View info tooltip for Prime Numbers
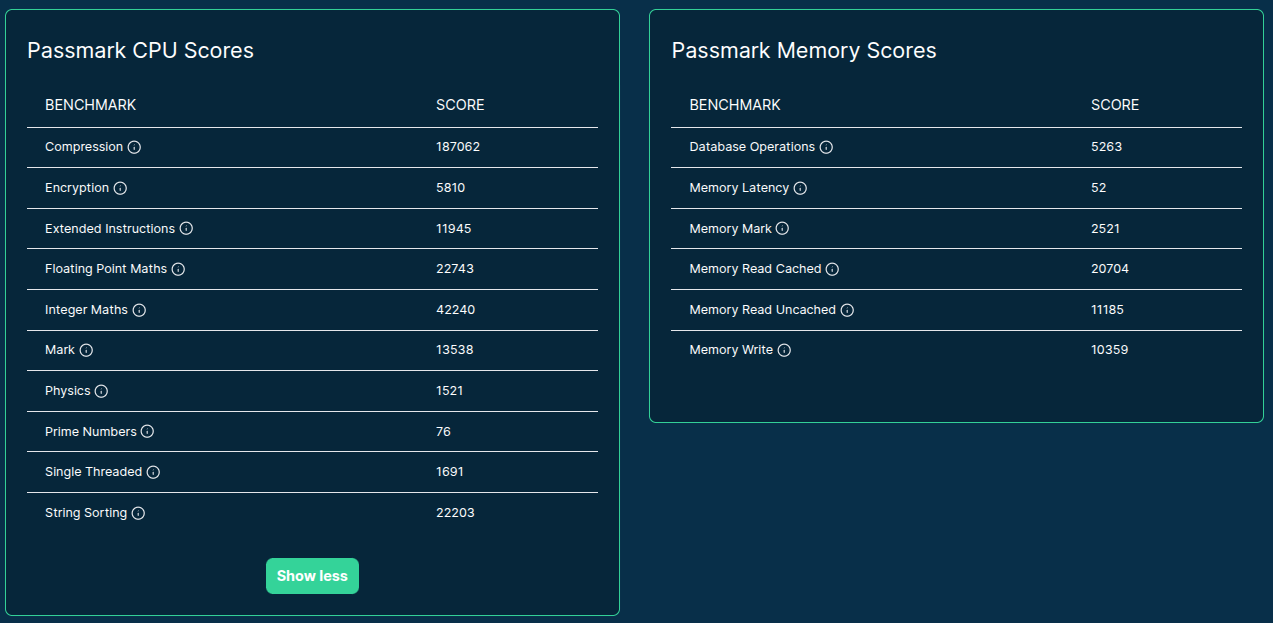 click(x=147, y=432)
